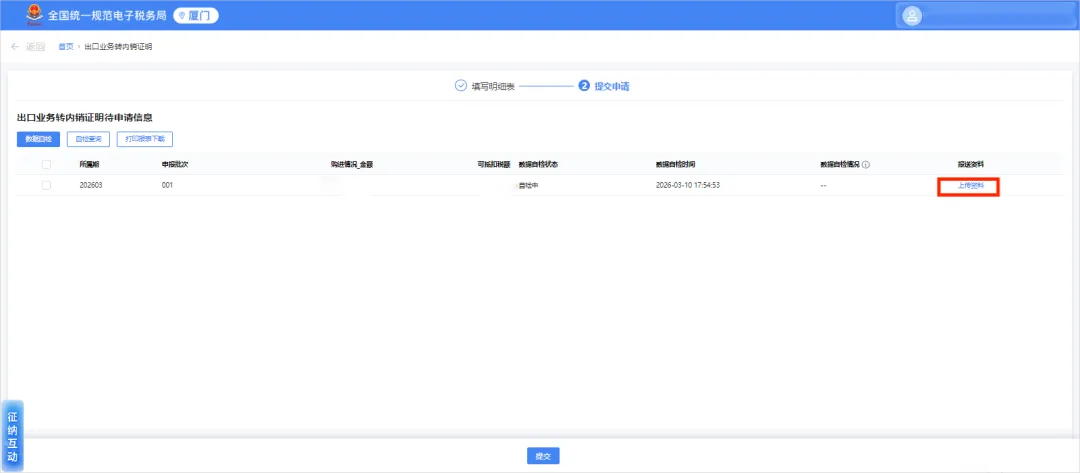Check the 202603 row checkbox

tap(46, 185)
